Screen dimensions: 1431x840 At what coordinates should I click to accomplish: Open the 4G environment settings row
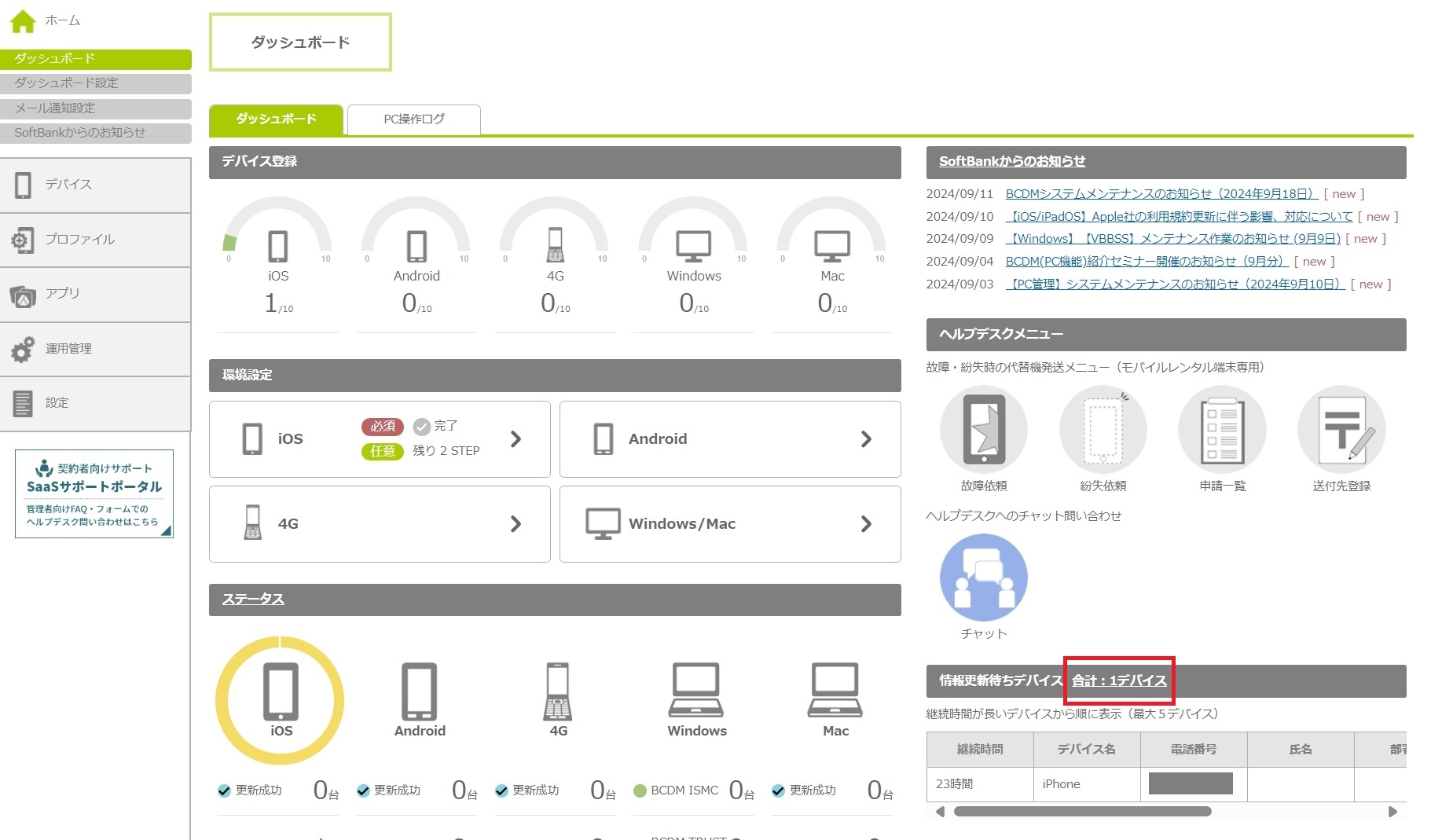click(x=380, y=524)
